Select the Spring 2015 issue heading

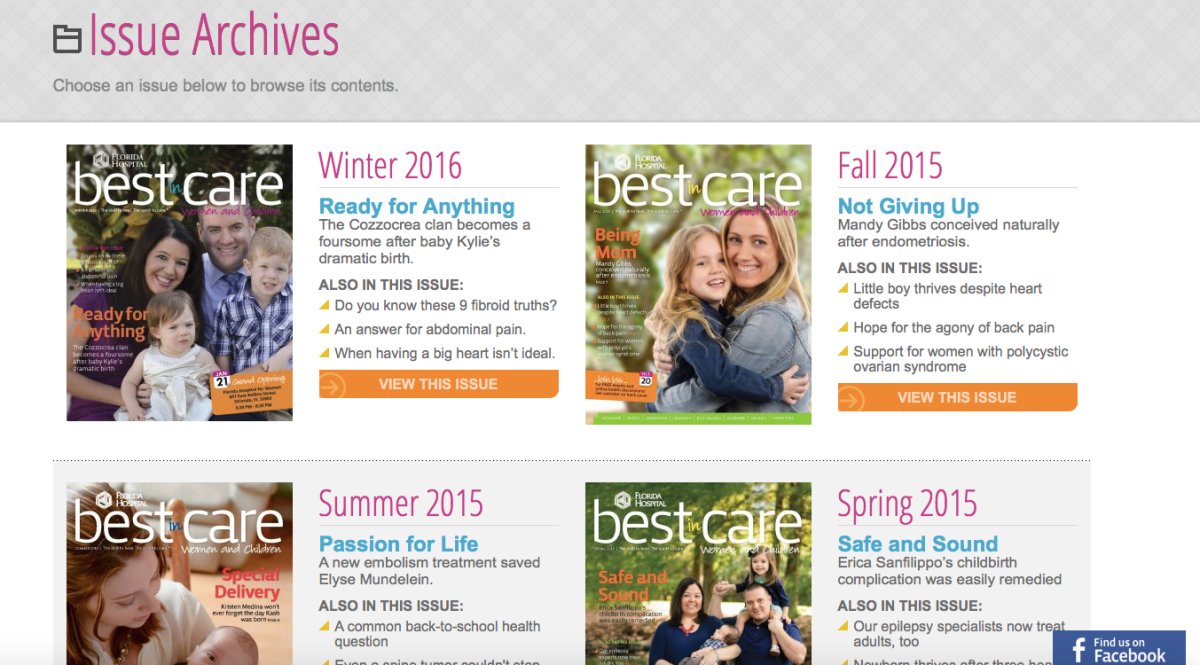coord(907,503)
